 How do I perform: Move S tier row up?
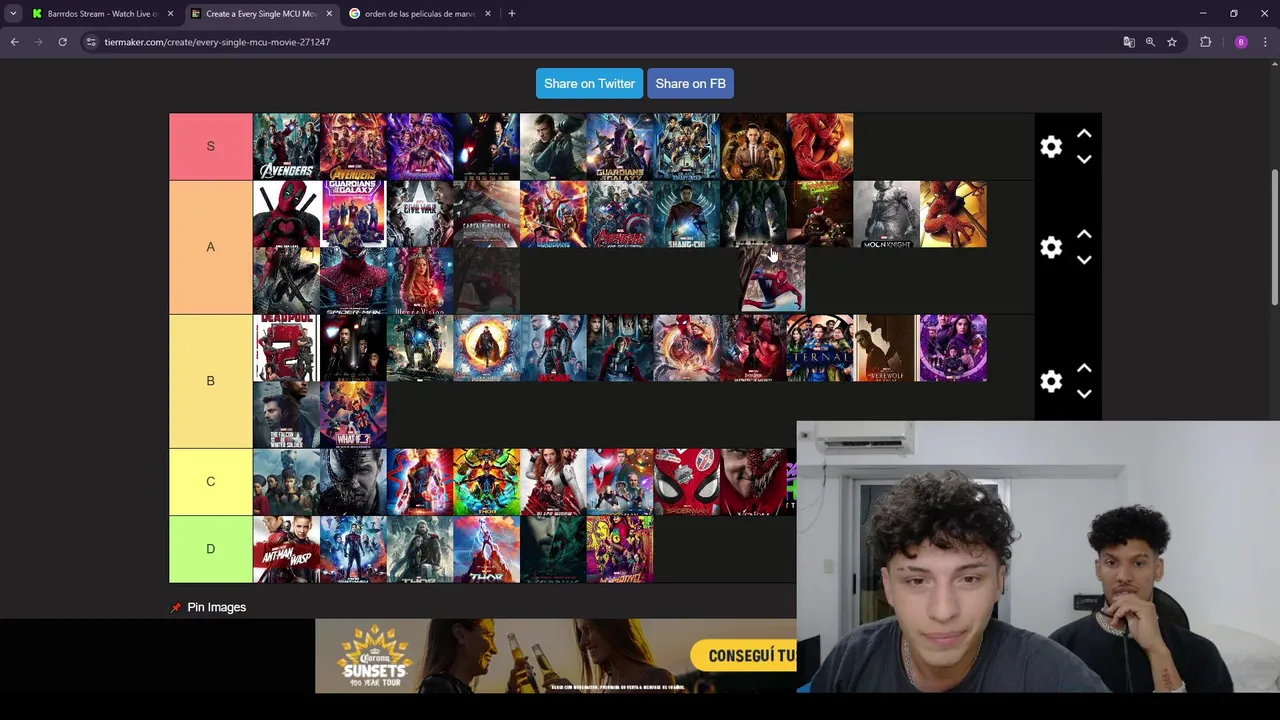pyautogui.click(x=1084, y=134)
